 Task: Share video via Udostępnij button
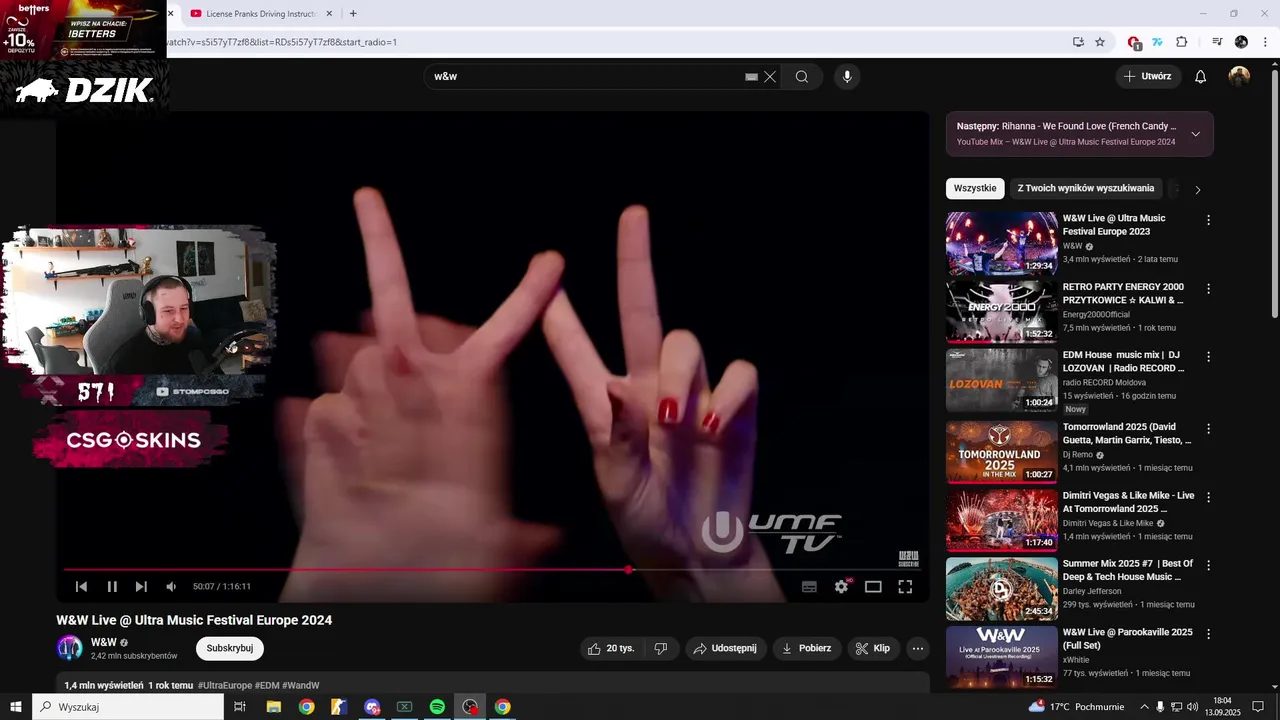[x=726, y=648]
